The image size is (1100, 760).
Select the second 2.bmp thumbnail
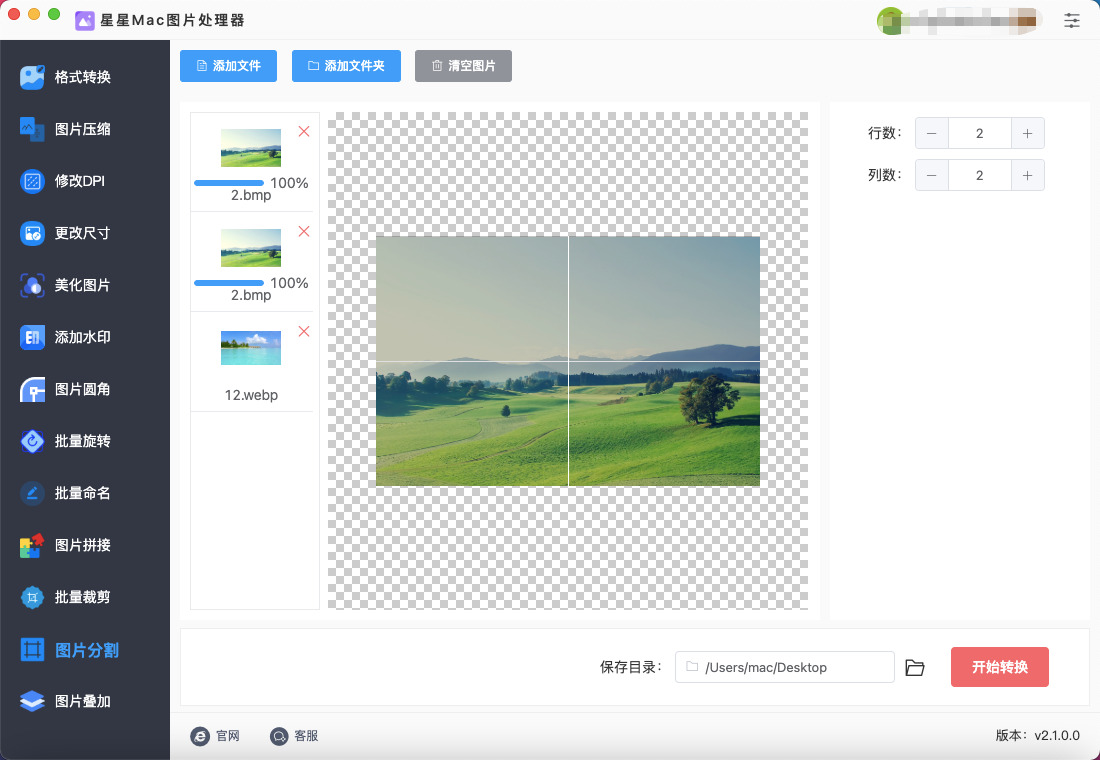coord(251,248)
